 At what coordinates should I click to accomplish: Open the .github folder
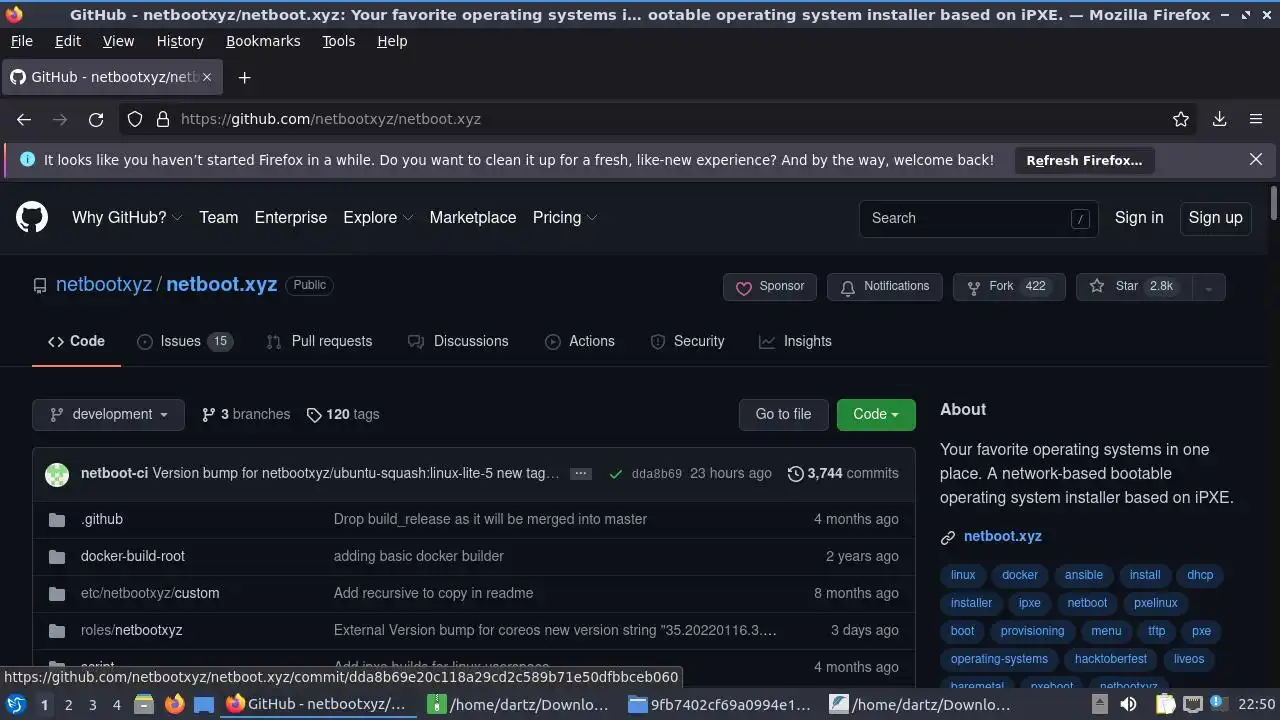pyautogui.click(x=102, y=519)
